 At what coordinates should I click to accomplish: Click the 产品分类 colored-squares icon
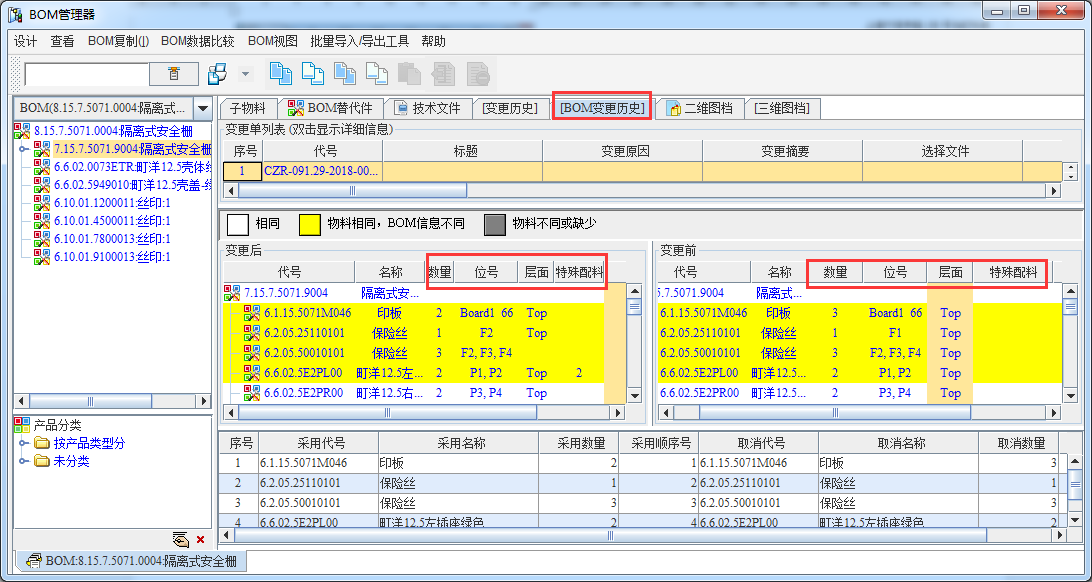coord(22,425)
